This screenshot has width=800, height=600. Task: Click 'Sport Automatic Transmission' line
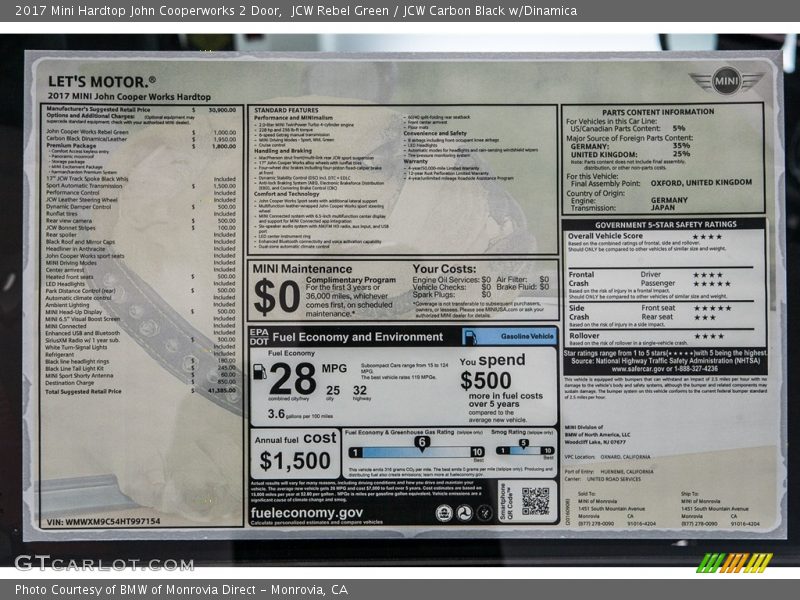[x=141, y=186]
